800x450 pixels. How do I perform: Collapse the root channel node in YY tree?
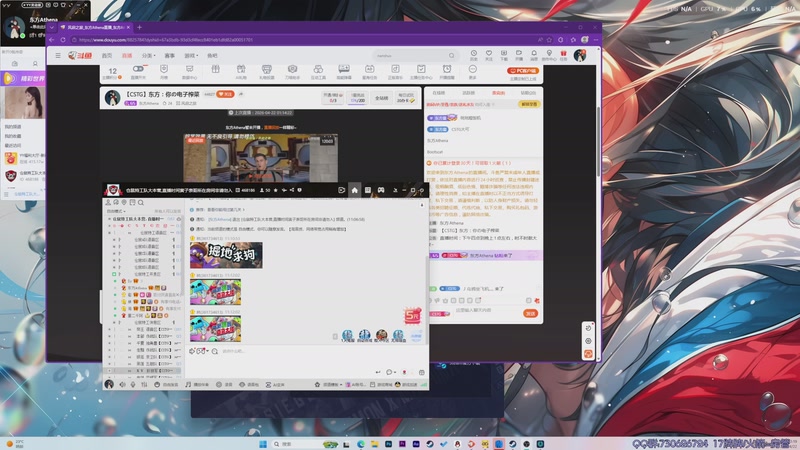tap(109, 219)
